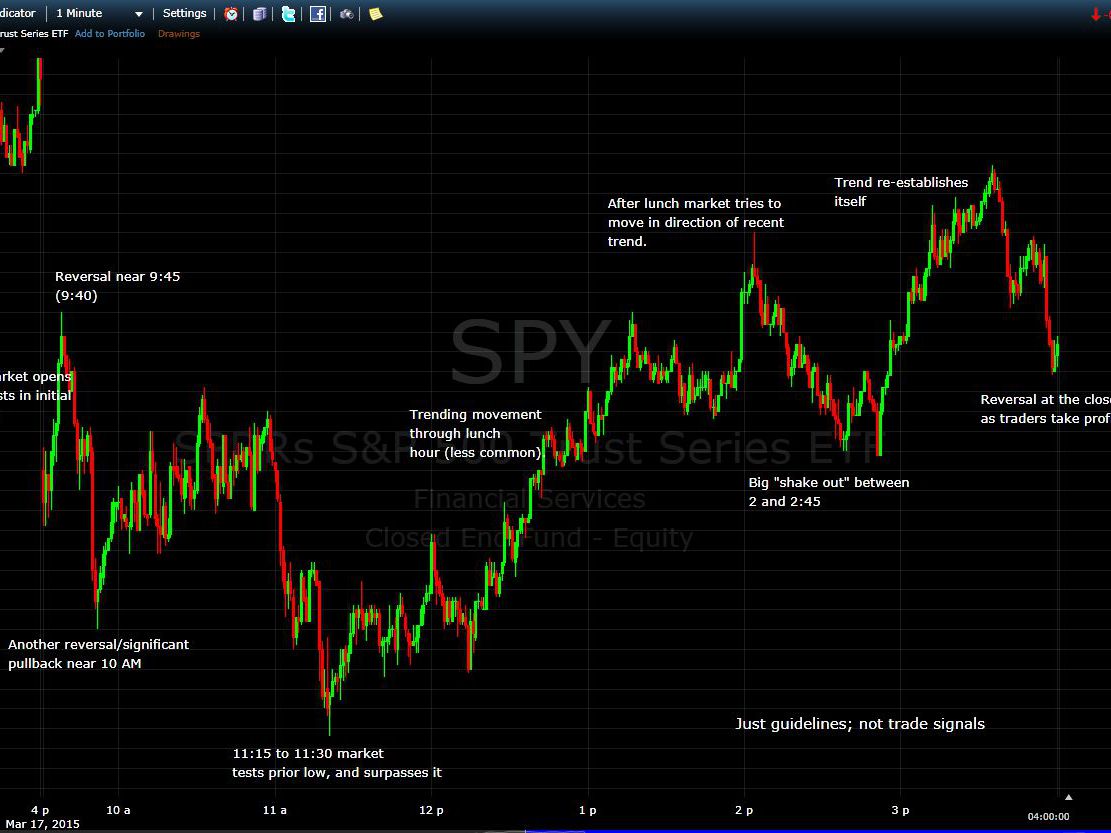Screen dimensions: 1111x833
Task: Click the small up triangle near 04:00:00
Action: tap(1068, 798)
